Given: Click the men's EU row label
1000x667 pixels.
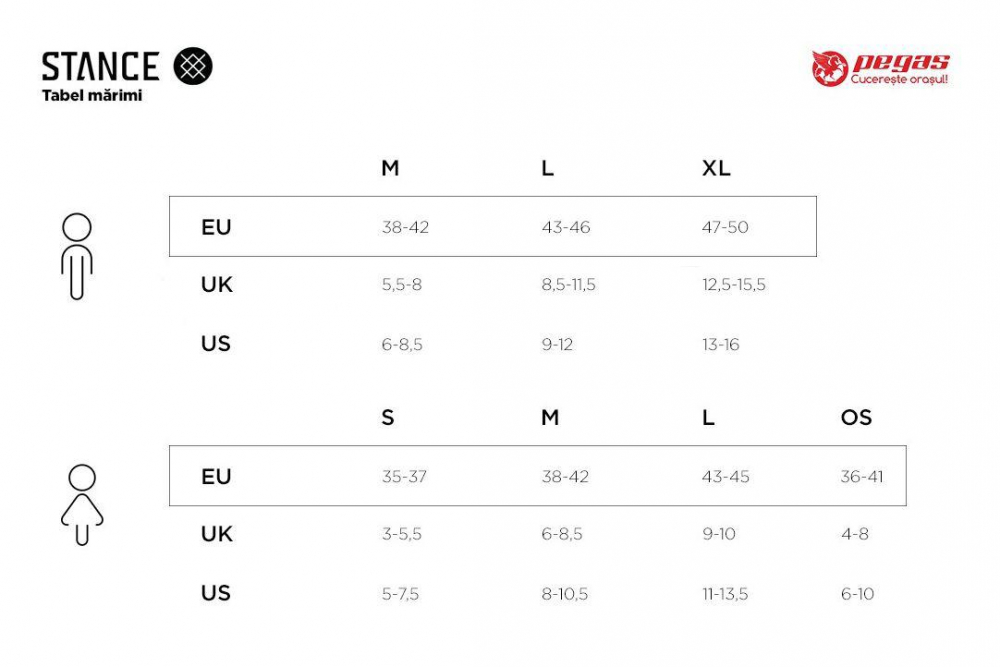Looking at the screenshot, I should pos(216,227).
